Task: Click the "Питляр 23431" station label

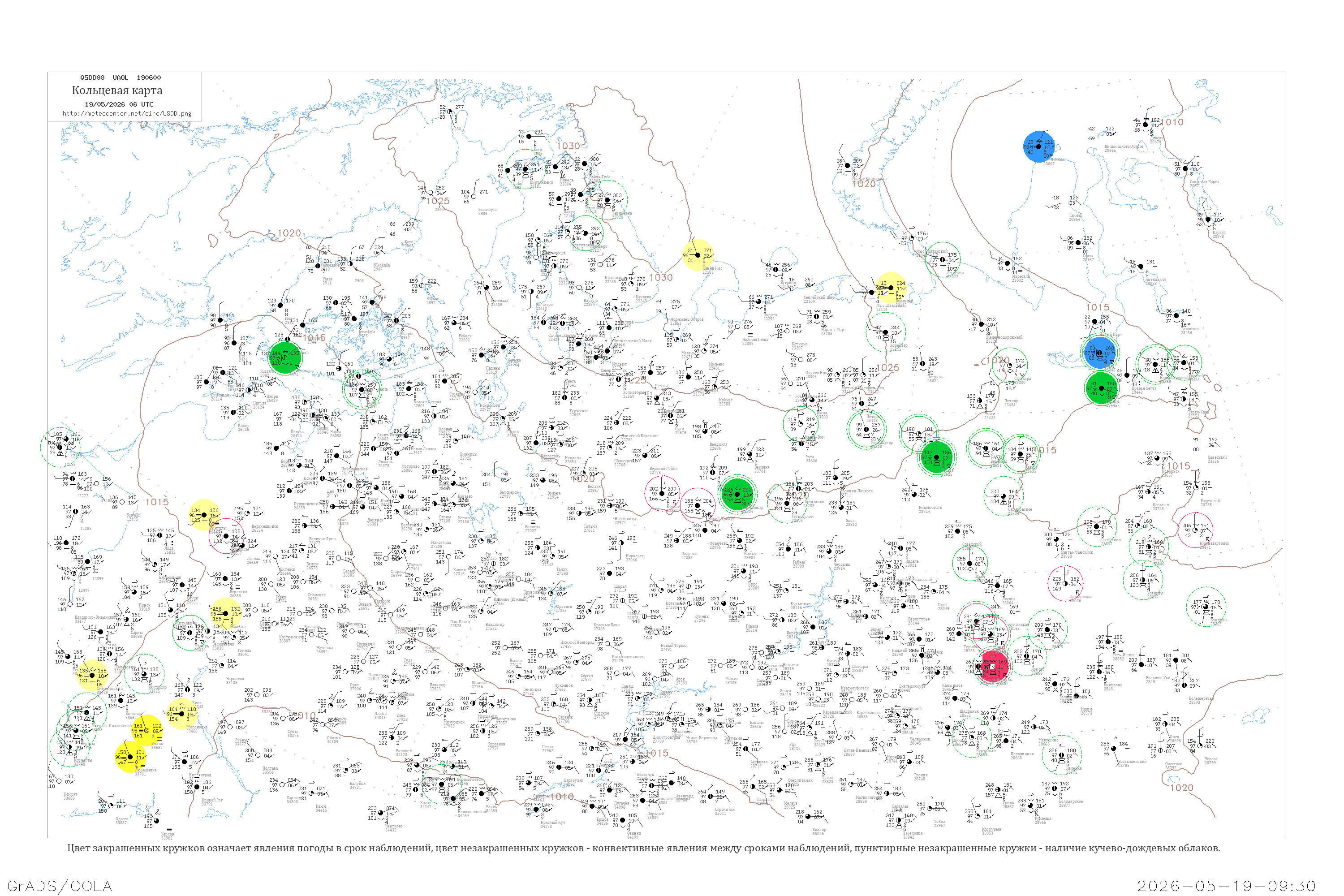Action: [1011, 403]
